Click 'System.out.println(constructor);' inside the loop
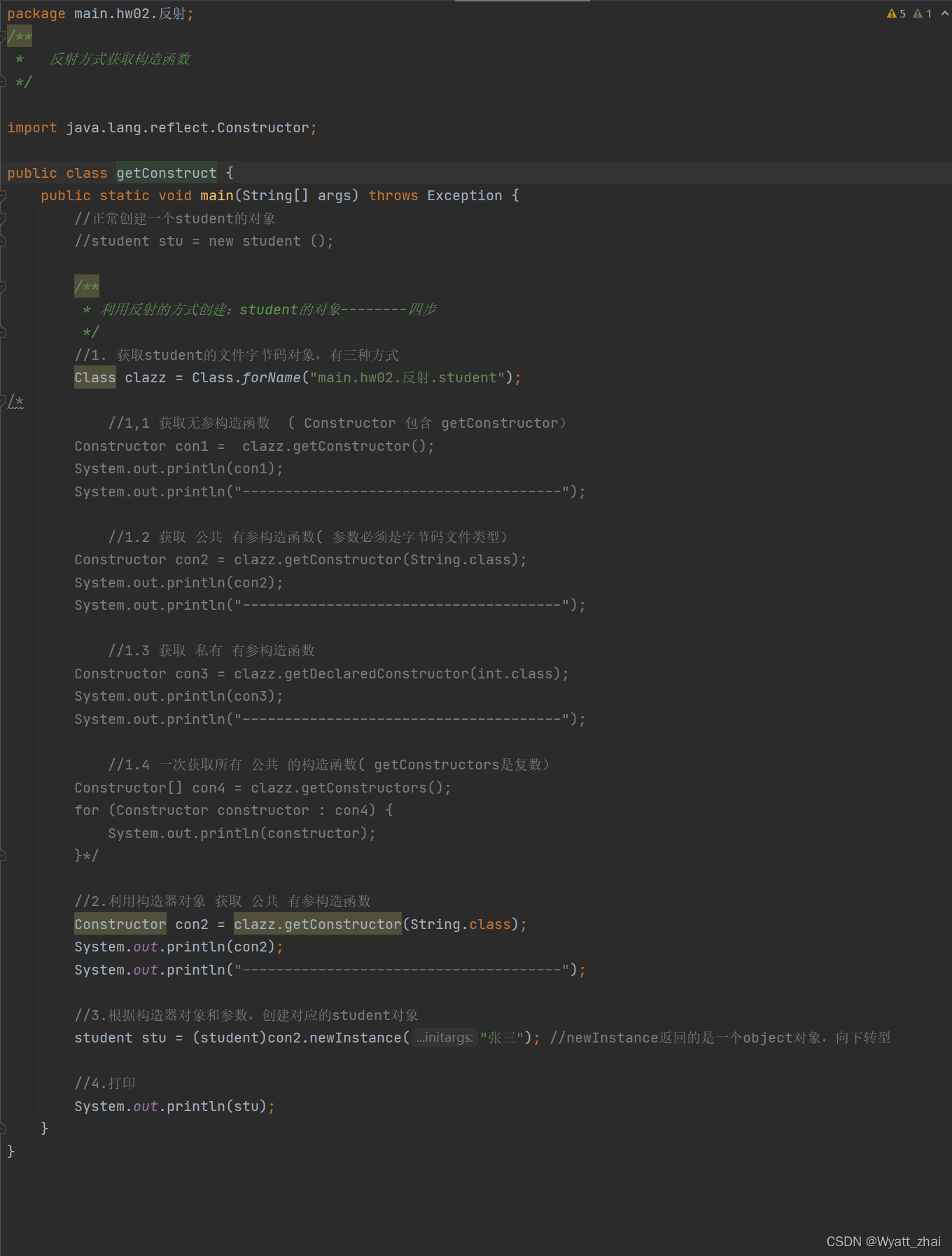This screenshot has height=1256, width=952. pyautogui.click(x=242, y=833)
